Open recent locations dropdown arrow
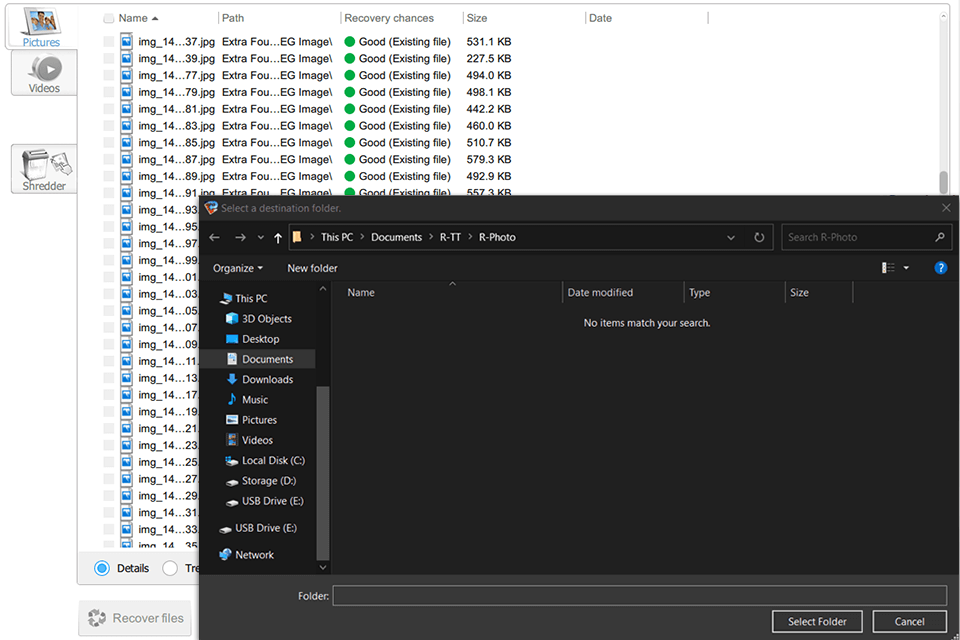Viewport: 960px width, 640px height. click(261, 238)
